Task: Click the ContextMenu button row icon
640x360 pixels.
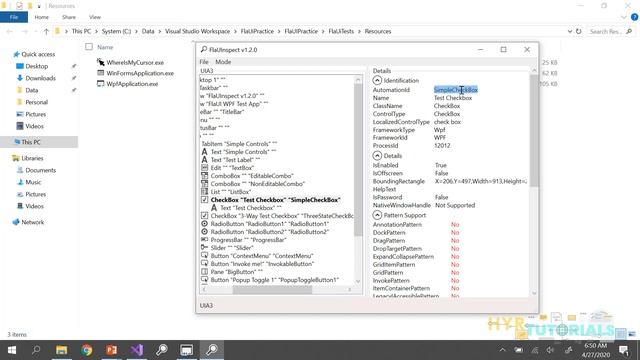Action: click(x=204, y=256)
